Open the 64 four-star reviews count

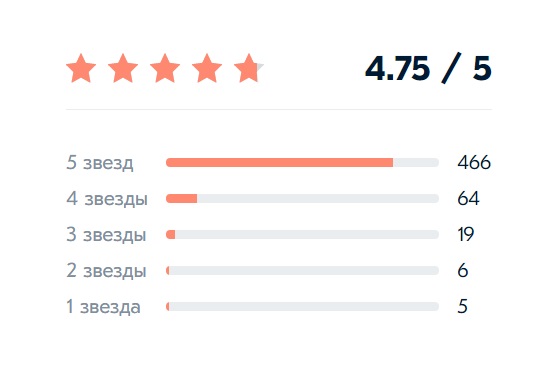click(468, 199)
